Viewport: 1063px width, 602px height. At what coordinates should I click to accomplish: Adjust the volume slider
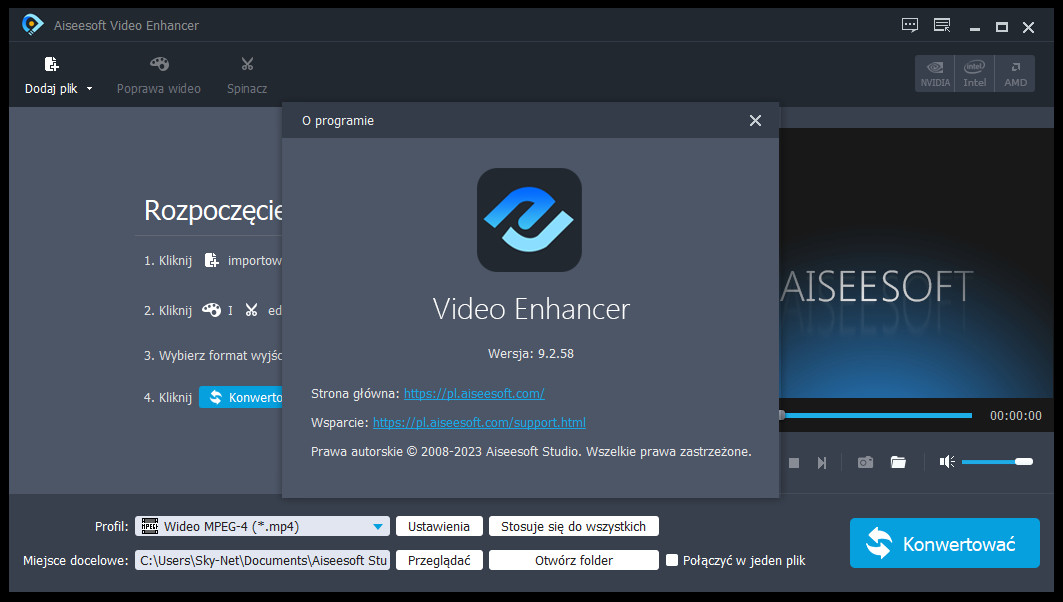(997, 462)
